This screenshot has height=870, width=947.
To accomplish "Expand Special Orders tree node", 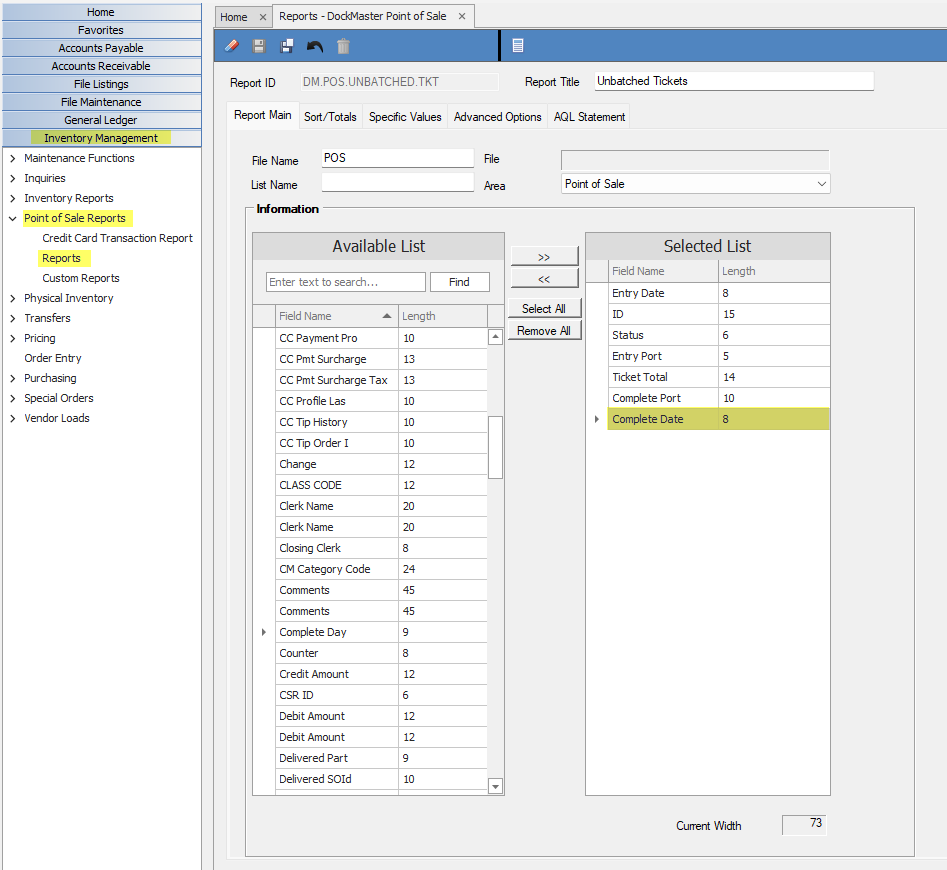I will (x=13, y=398).
